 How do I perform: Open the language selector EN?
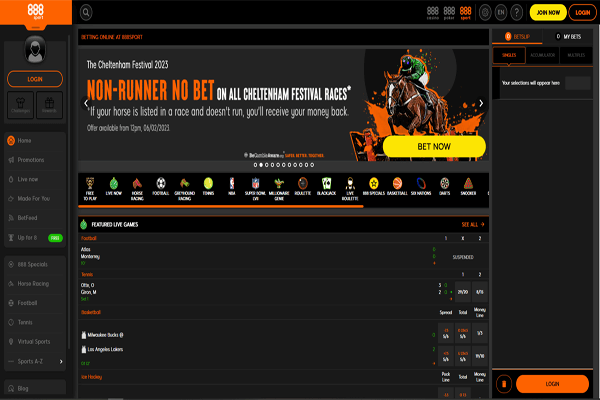coord(501,13)
